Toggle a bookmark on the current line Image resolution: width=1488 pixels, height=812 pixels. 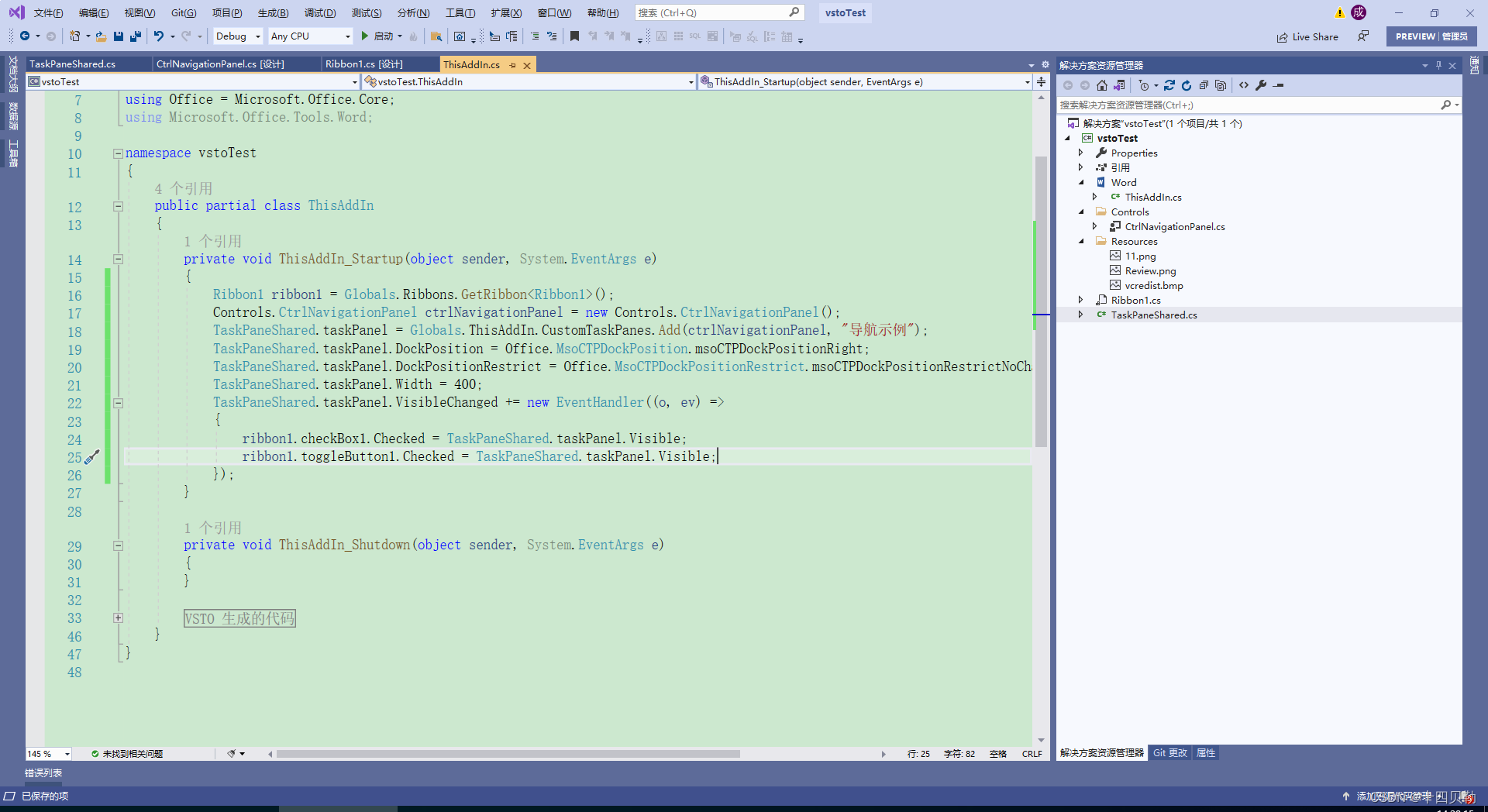click(x=574, y=36)
